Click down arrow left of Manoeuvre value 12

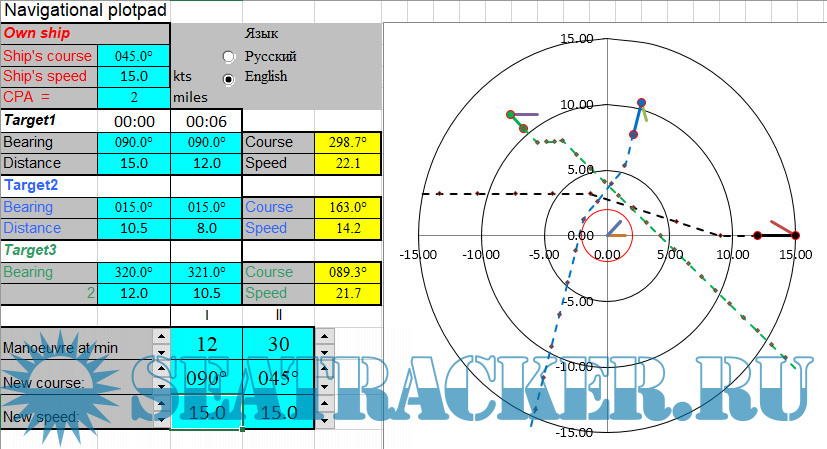(161, 353)
